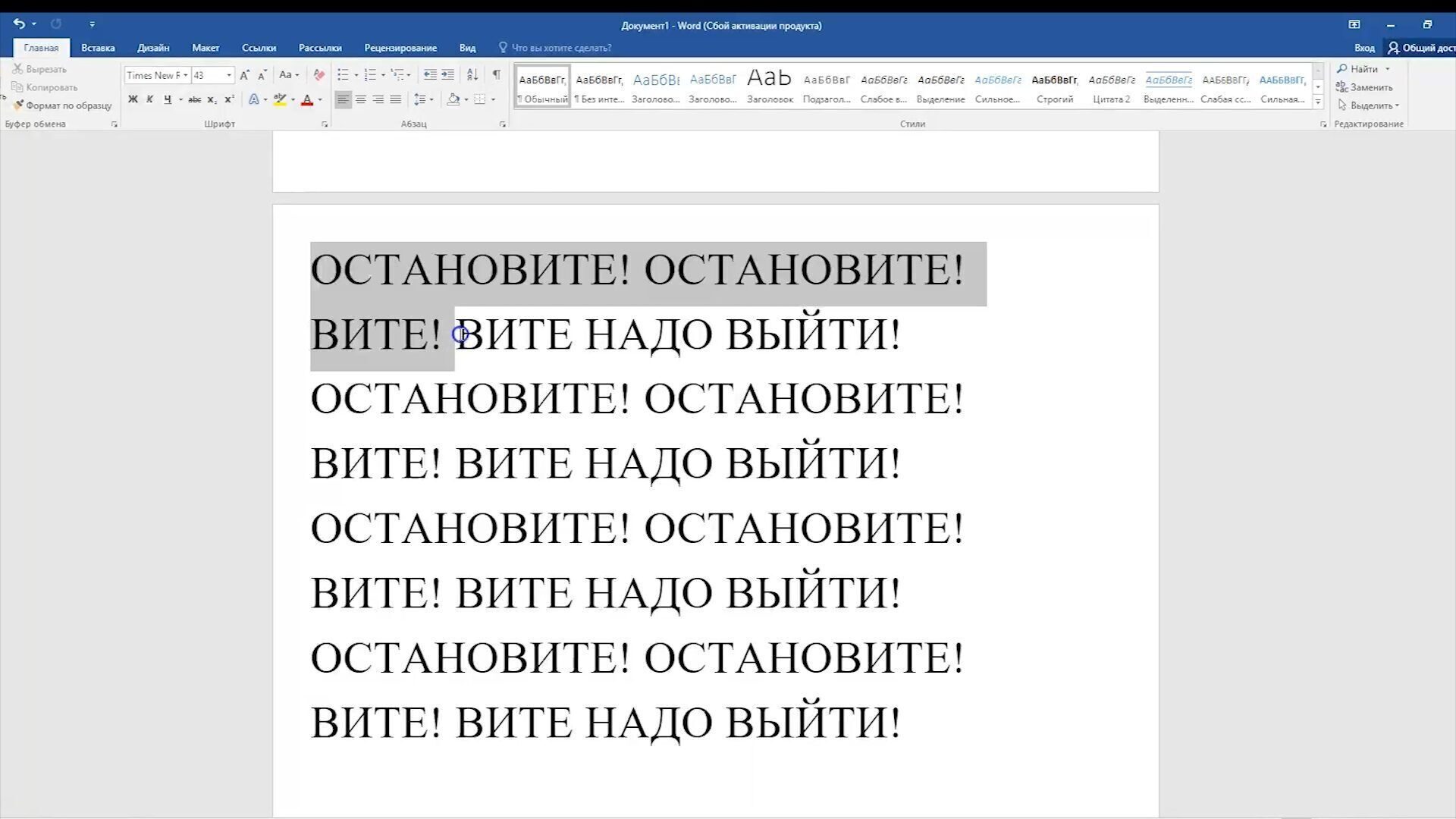1456x819 pixels.
Task: Decrease paragraph indent
Action: click(430, 75)
